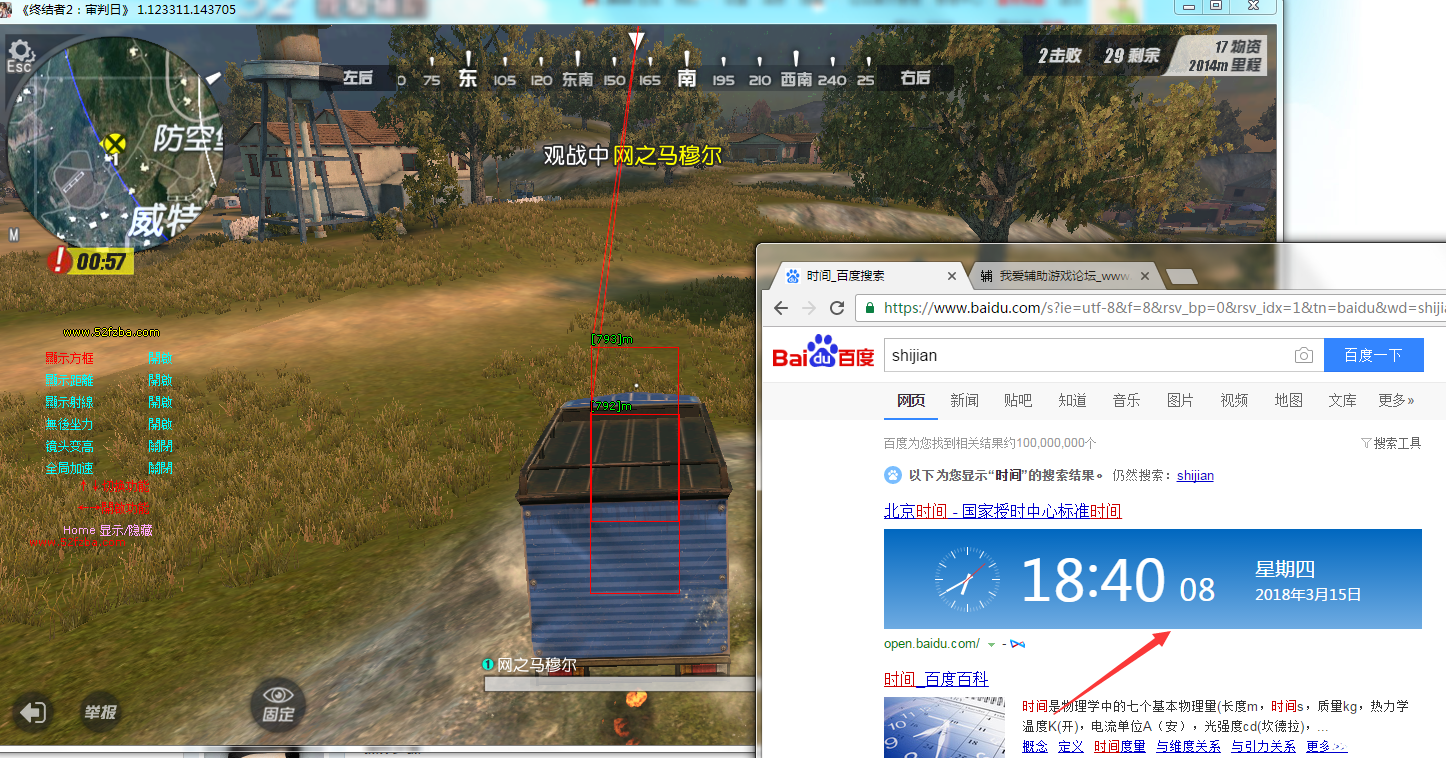Click the browser address bar URL
Image resolution: width=1446 pixels, height=758 pixels.
coord(1164,308)
